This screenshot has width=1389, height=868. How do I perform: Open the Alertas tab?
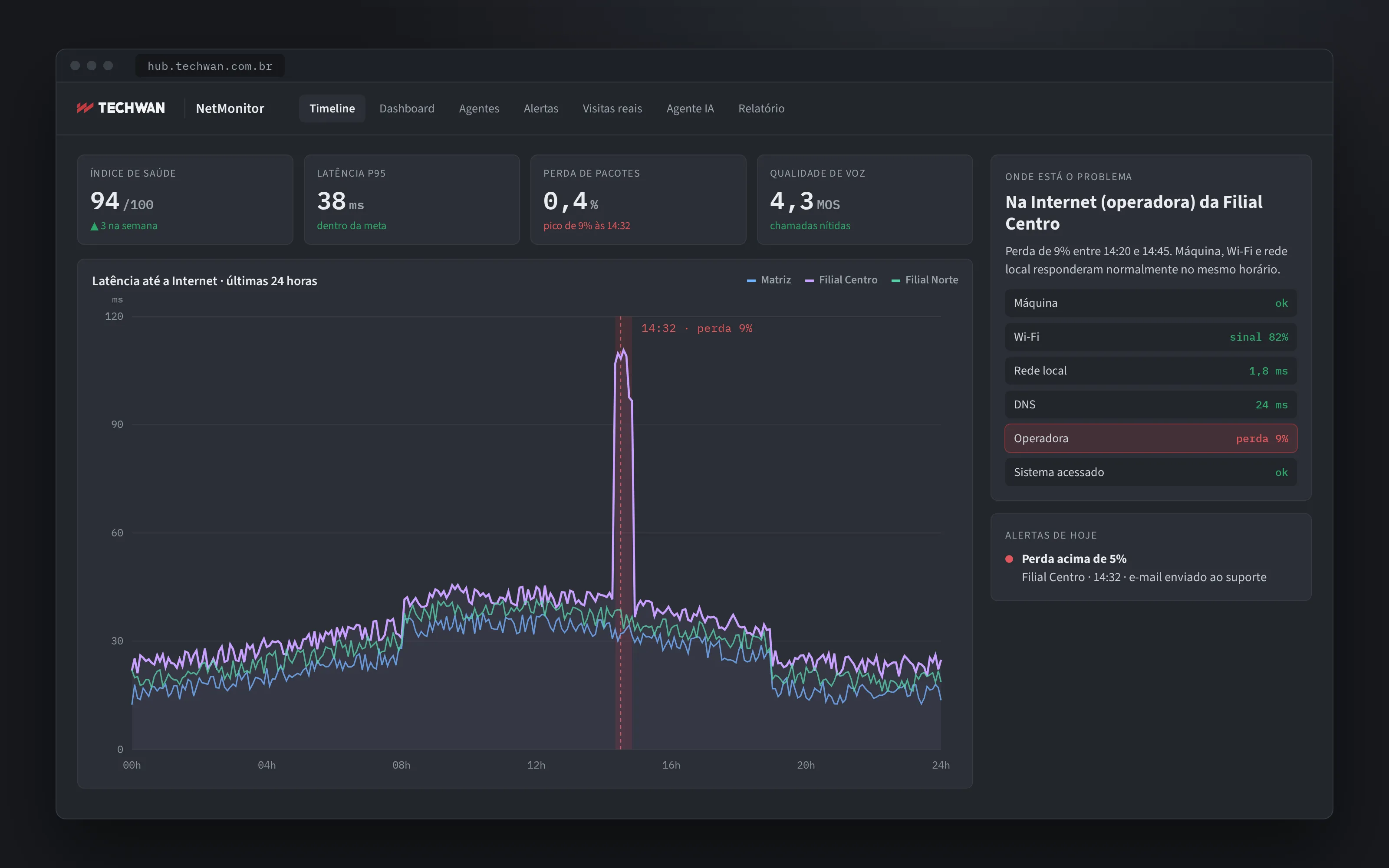point(541,108)
